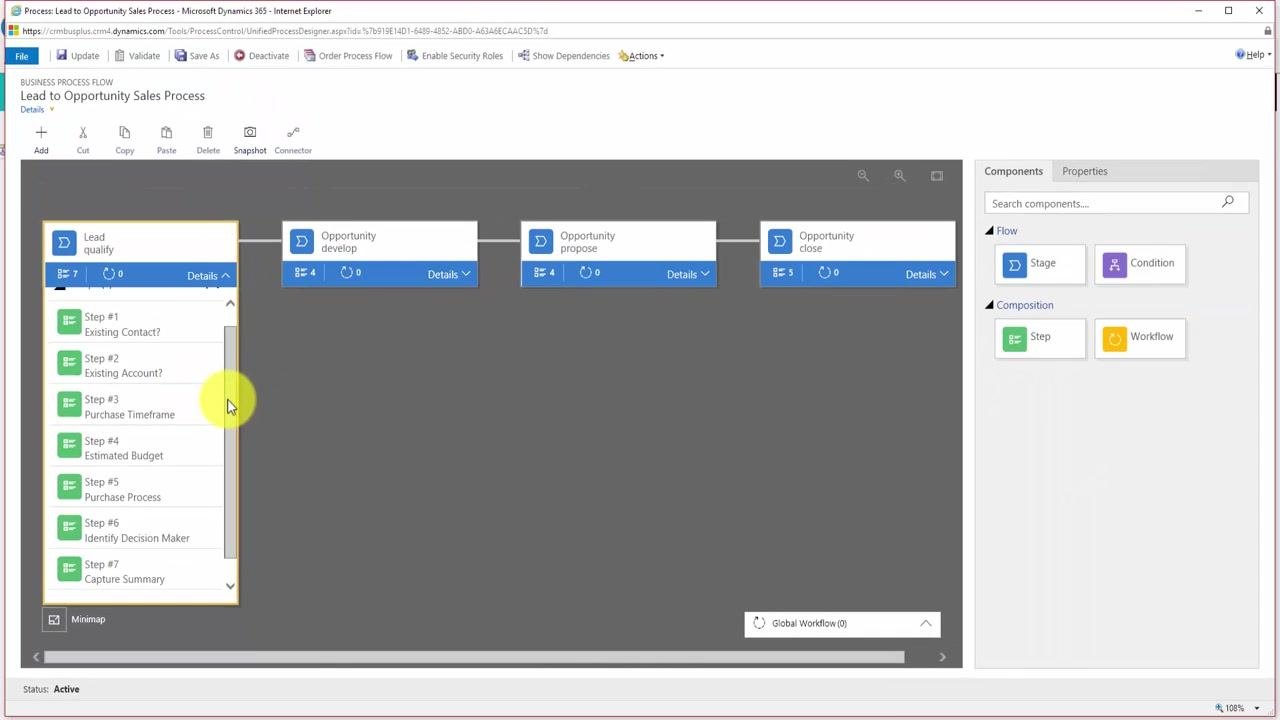Screen dimensions: 1280x720
Task: Select the Workflow composition component
Action: 1140,338
